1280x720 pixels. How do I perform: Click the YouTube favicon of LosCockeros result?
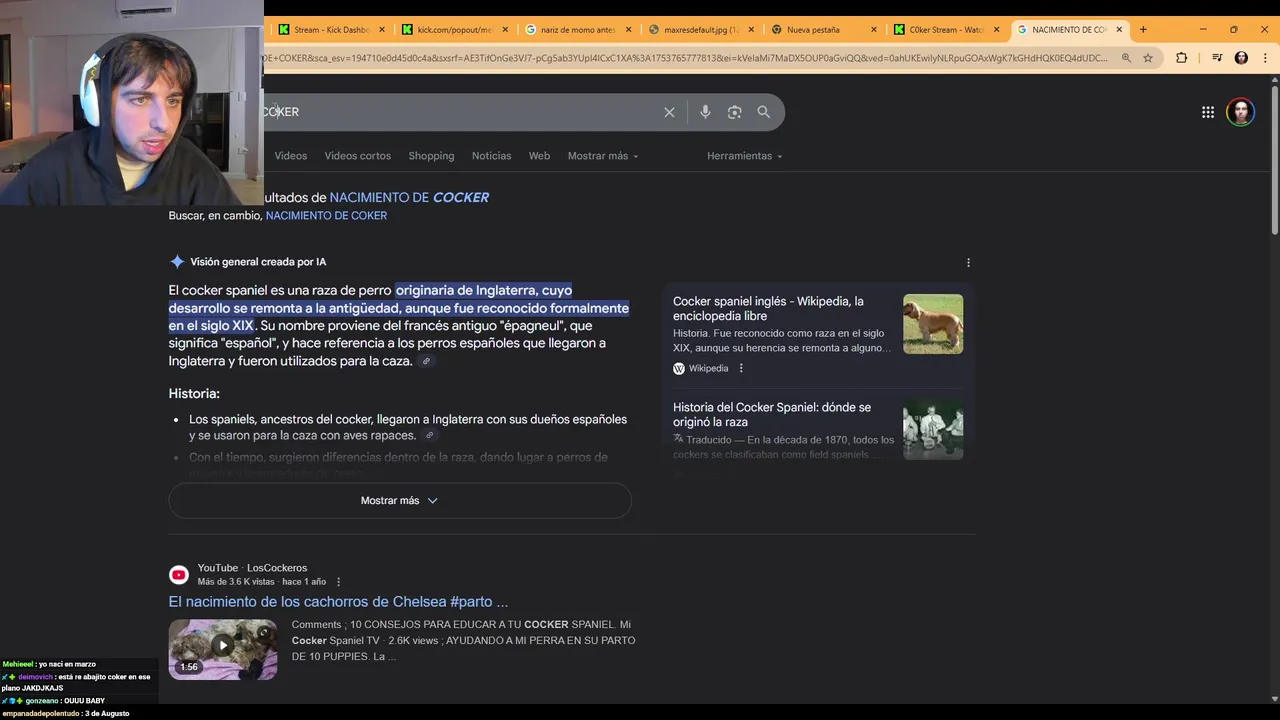[x=179, y=574]
